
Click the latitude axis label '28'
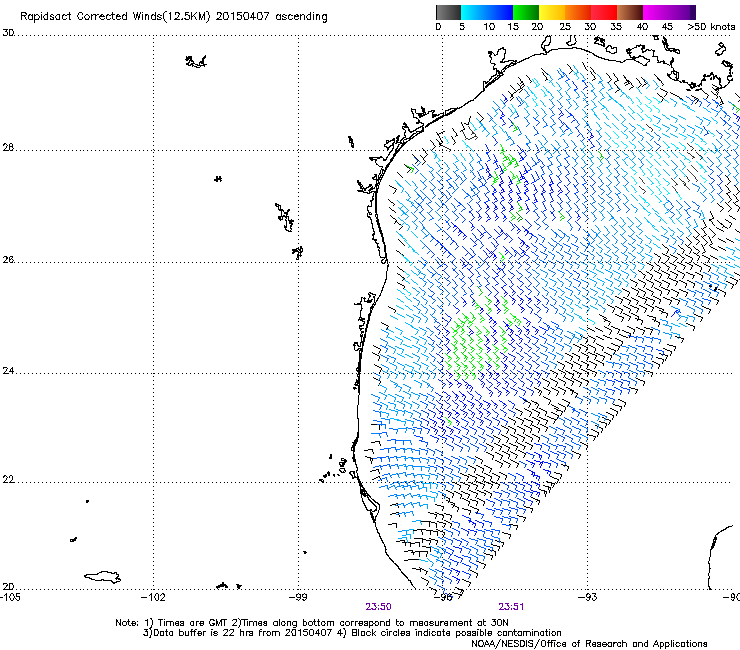coord(8,148)
